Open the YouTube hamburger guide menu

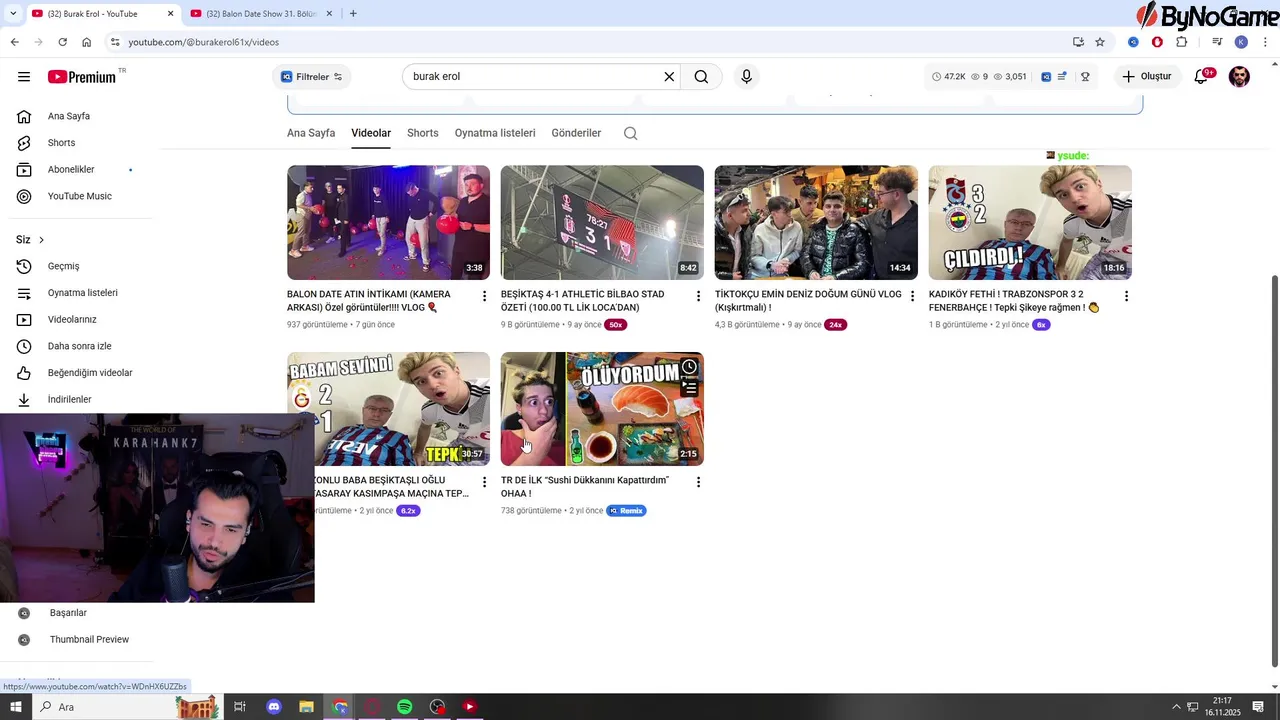tap(24, 77)
